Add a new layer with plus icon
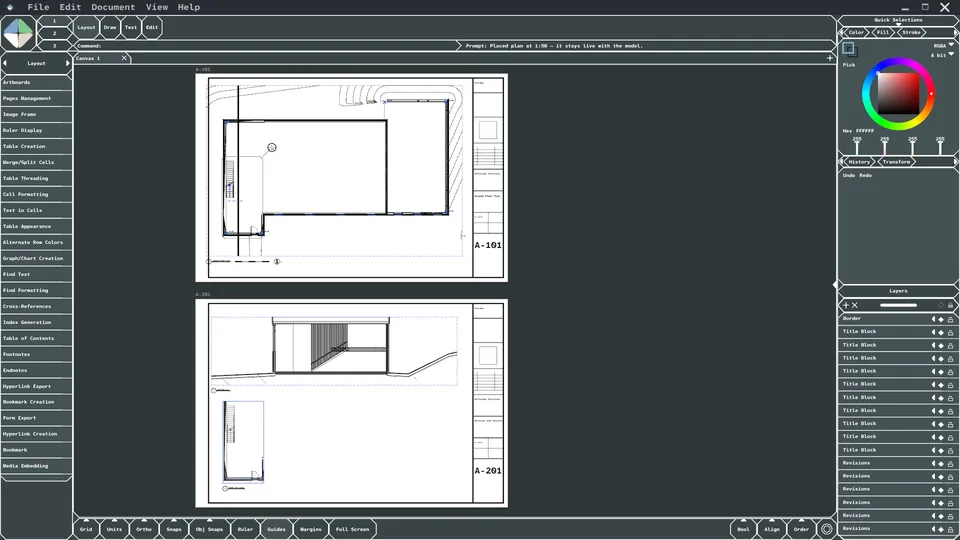The height and width of the screenshot is (540, 960). [846, 305]
